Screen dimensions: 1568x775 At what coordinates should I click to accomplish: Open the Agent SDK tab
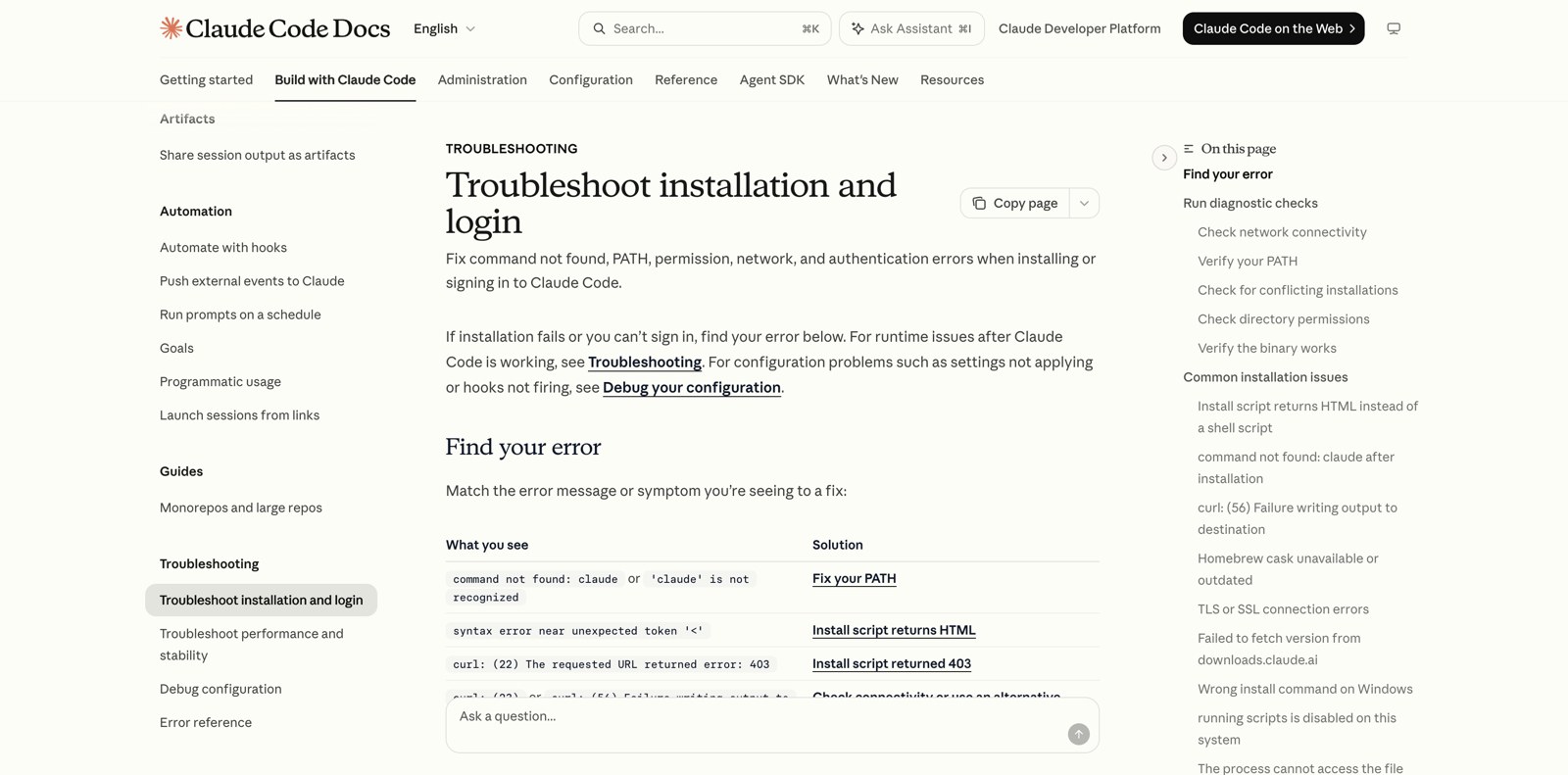tap(772, 79)
